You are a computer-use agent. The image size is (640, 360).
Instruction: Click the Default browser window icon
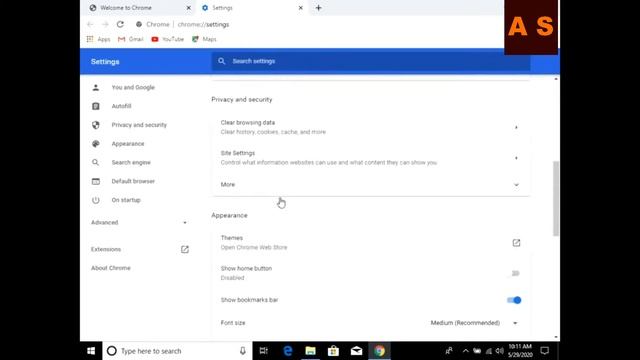point(96,181)
